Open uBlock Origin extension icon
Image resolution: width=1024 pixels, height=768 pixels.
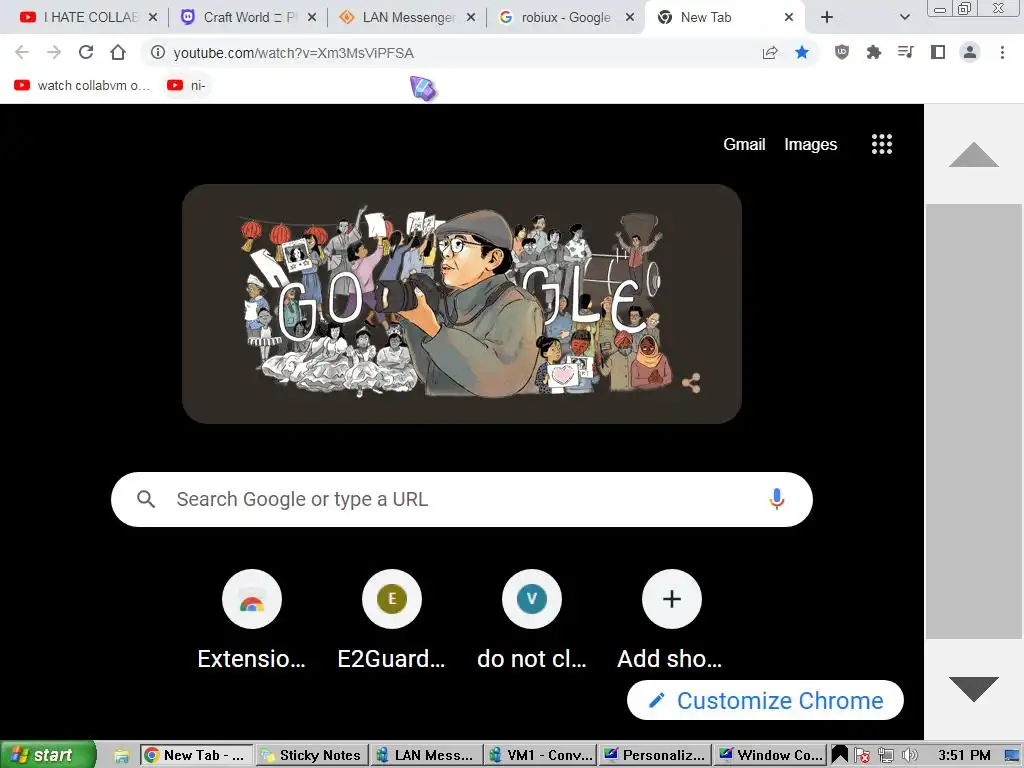[x=842, y=52]
